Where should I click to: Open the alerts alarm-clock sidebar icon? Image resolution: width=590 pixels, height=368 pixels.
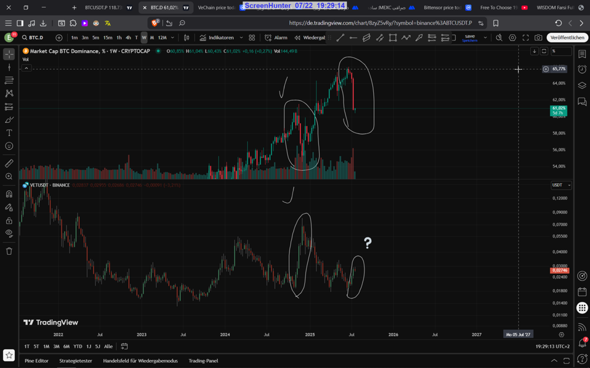click(582, 70)
